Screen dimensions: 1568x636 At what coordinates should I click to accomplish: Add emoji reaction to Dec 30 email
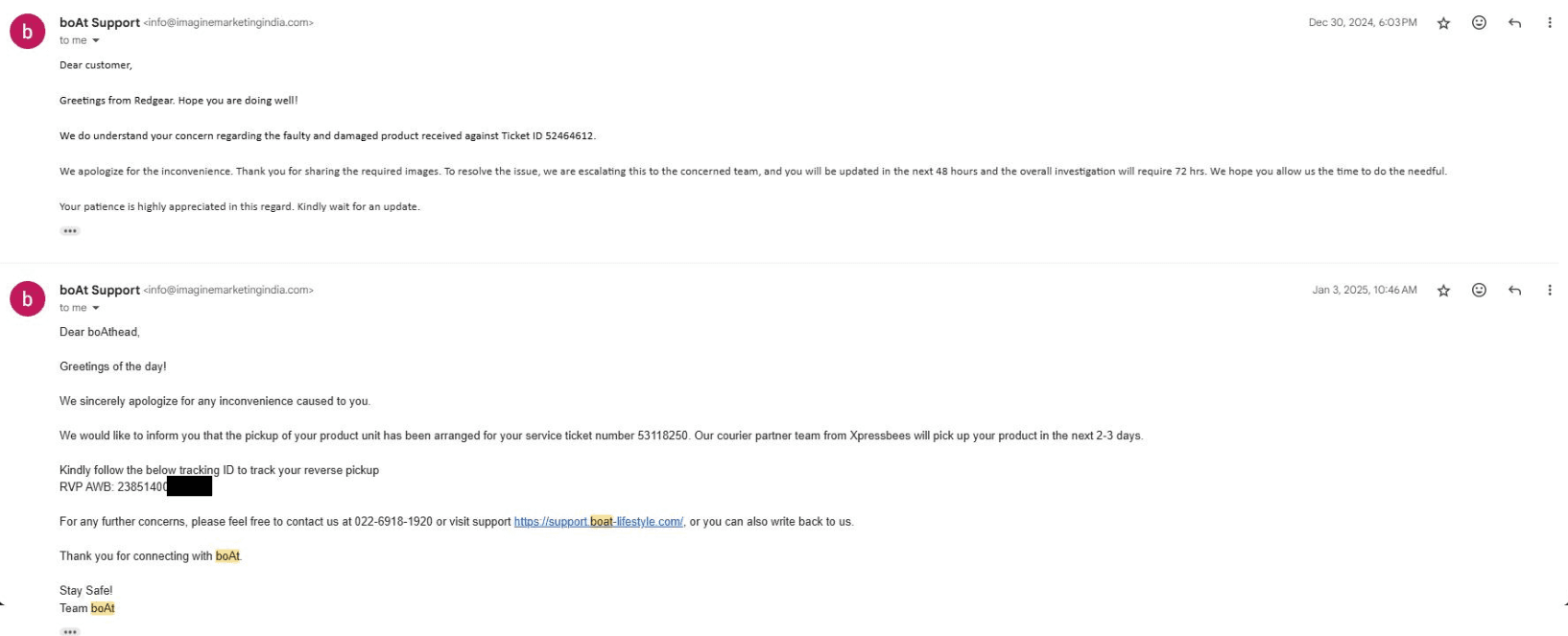pos(1479,23)
